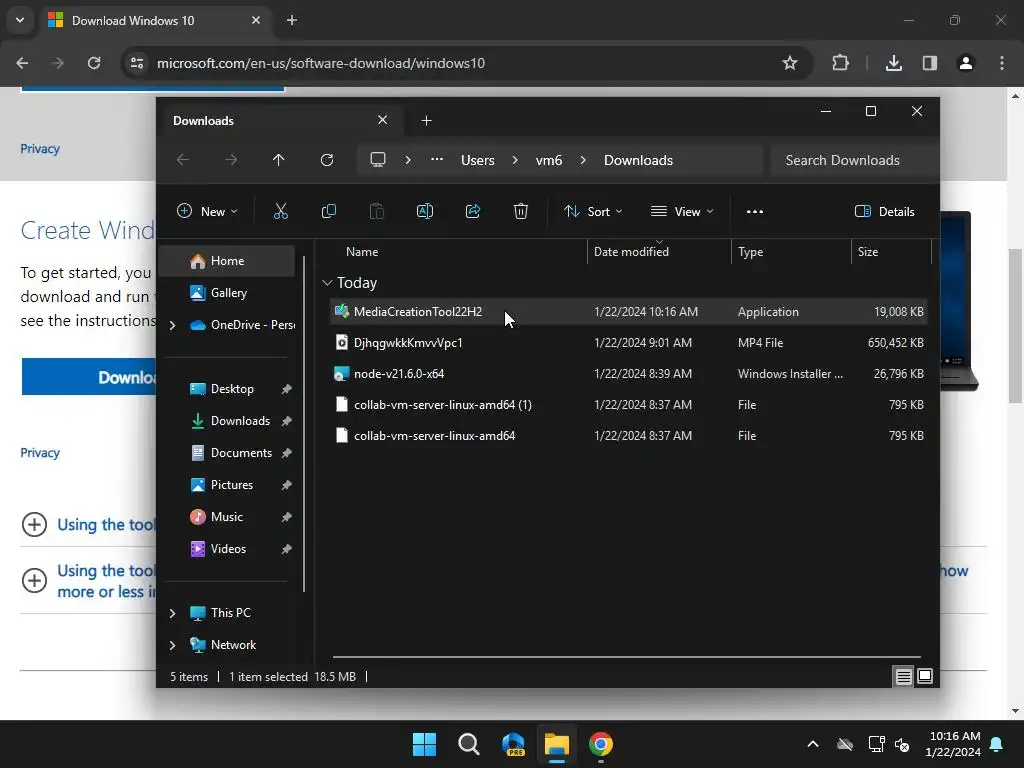The height and width of the screenshot is (768, 1024).
Task: Open Chrome profile avatar icon
Action: (966, 63)
